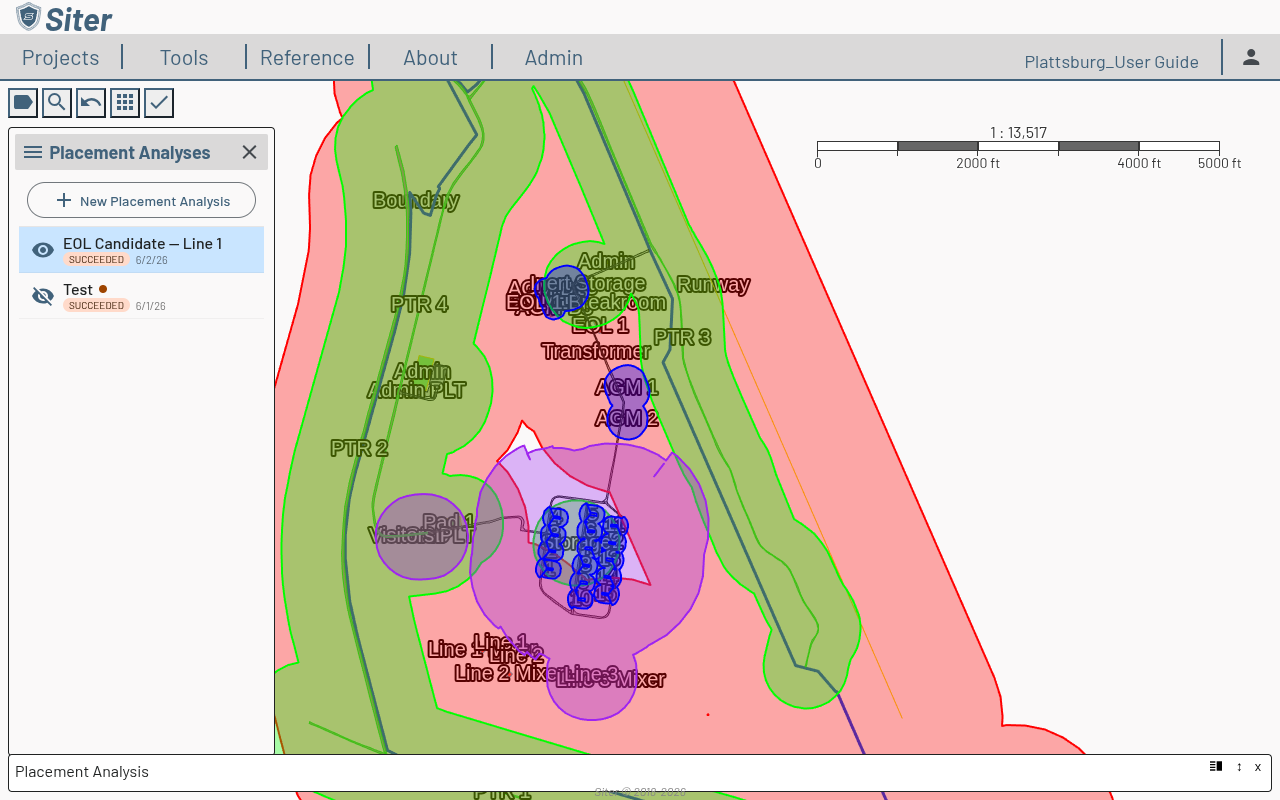The image size is (1280, 800).
Task: Hide the EOL Candidate — Line 1 analysis
Action: point(43,250)
